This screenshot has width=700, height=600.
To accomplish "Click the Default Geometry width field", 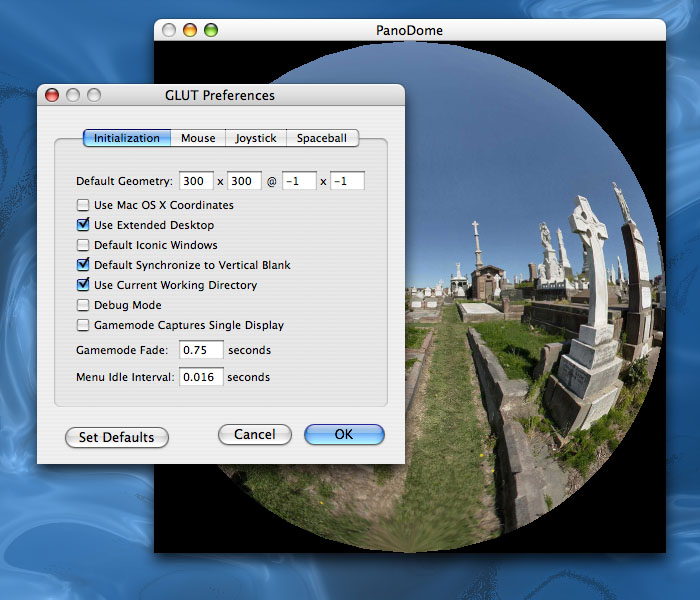I will (x=196, y=181).
